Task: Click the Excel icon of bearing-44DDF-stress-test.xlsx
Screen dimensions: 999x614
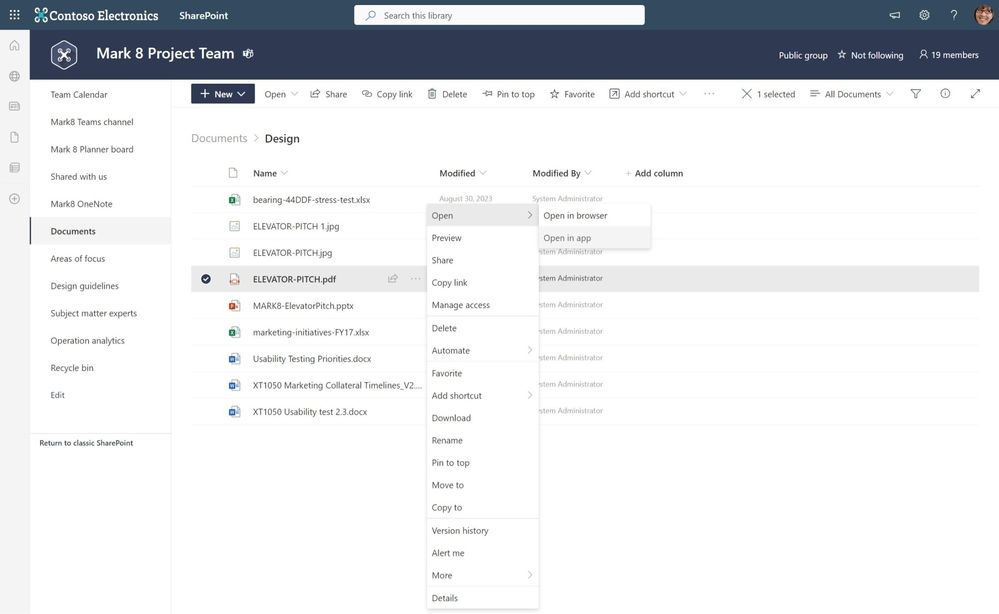Action: tap(234, 199)
